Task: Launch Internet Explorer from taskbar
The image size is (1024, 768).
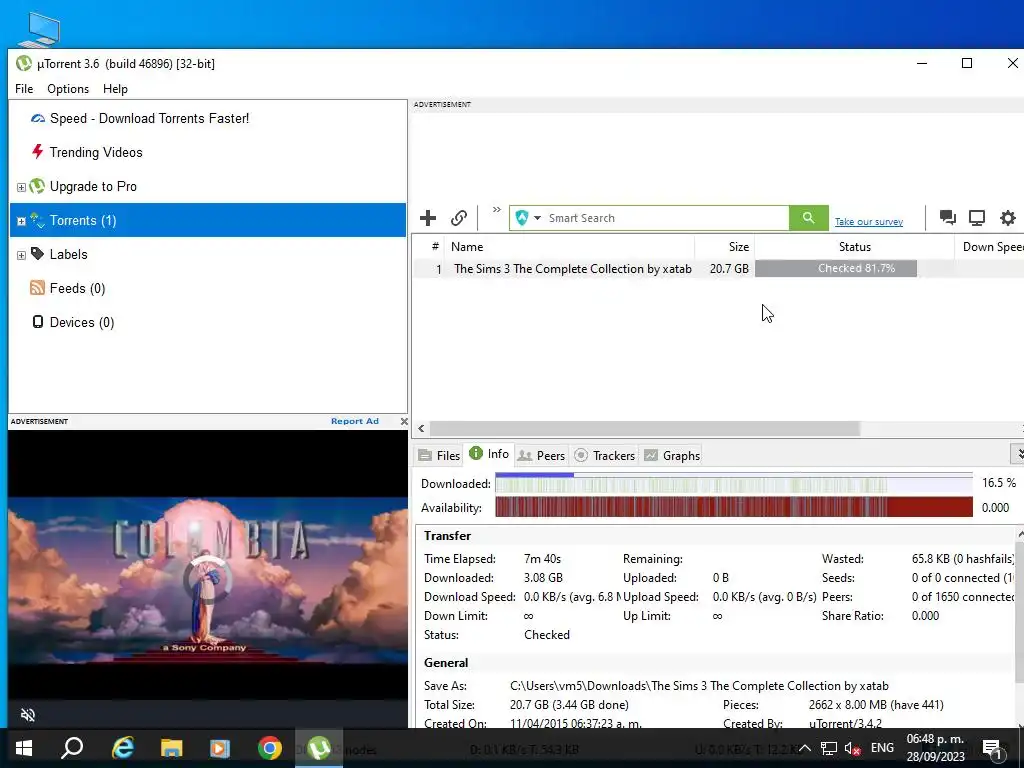Action: tap(123, 748)
